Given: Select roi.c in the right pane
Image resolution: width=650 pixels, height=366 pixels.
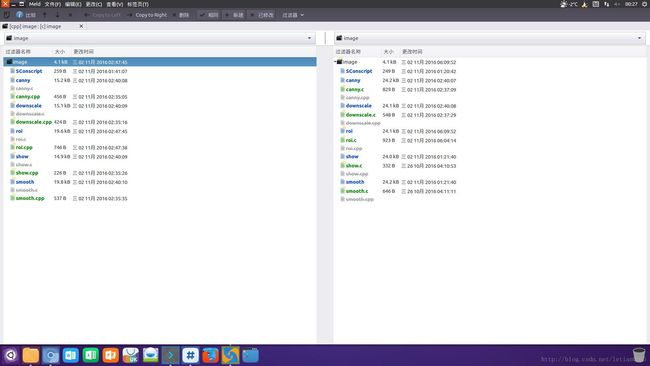Looking at the screenshot, I should [x=351, y=140].
